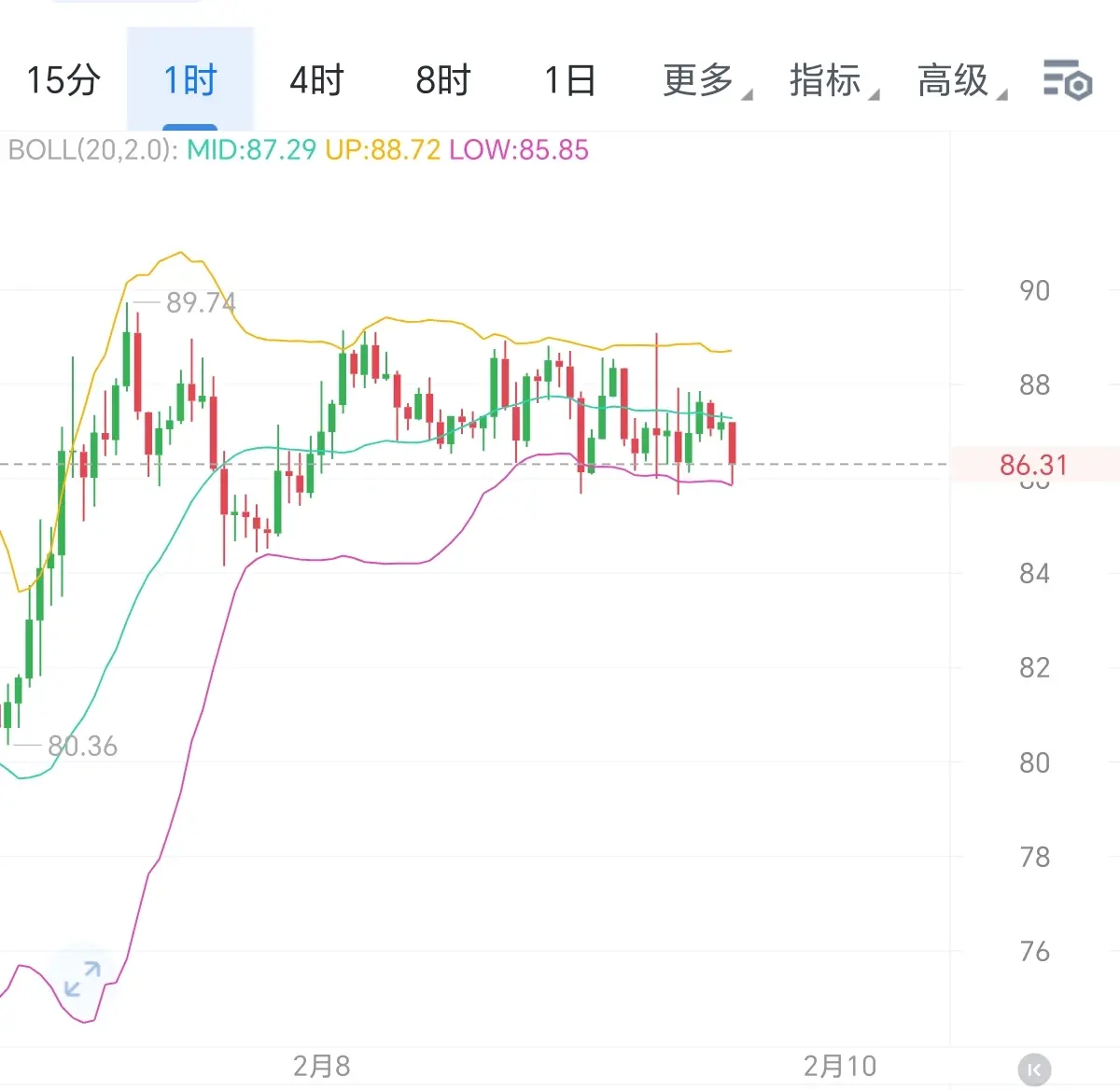Switch to the 4时 timeframe tab
Image resolution: width=1120 pixels, height=1090 pixels.
(x=316, y=80)
